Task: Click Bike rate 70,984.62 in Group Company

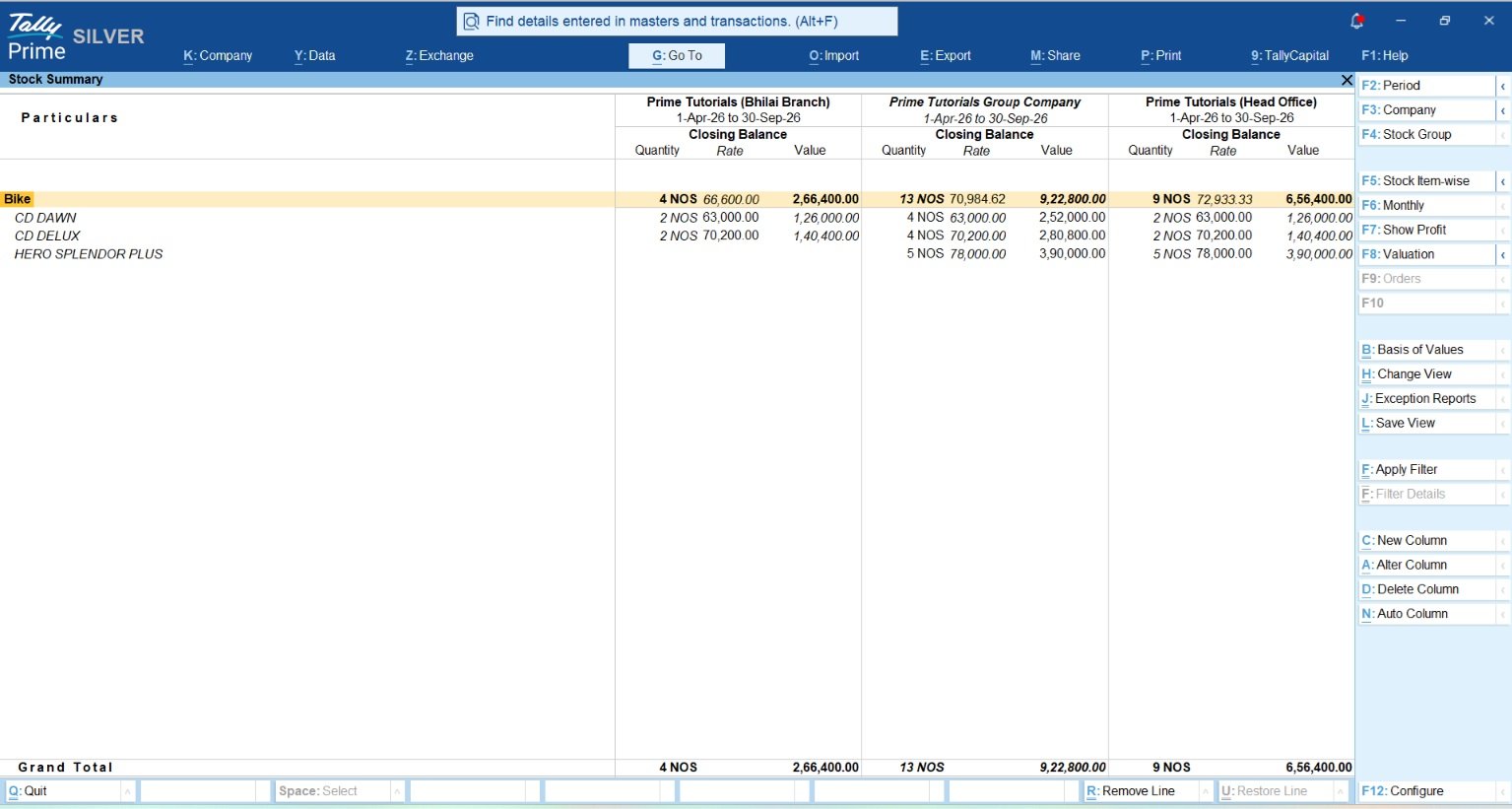Action: click(x=977, y=199)
